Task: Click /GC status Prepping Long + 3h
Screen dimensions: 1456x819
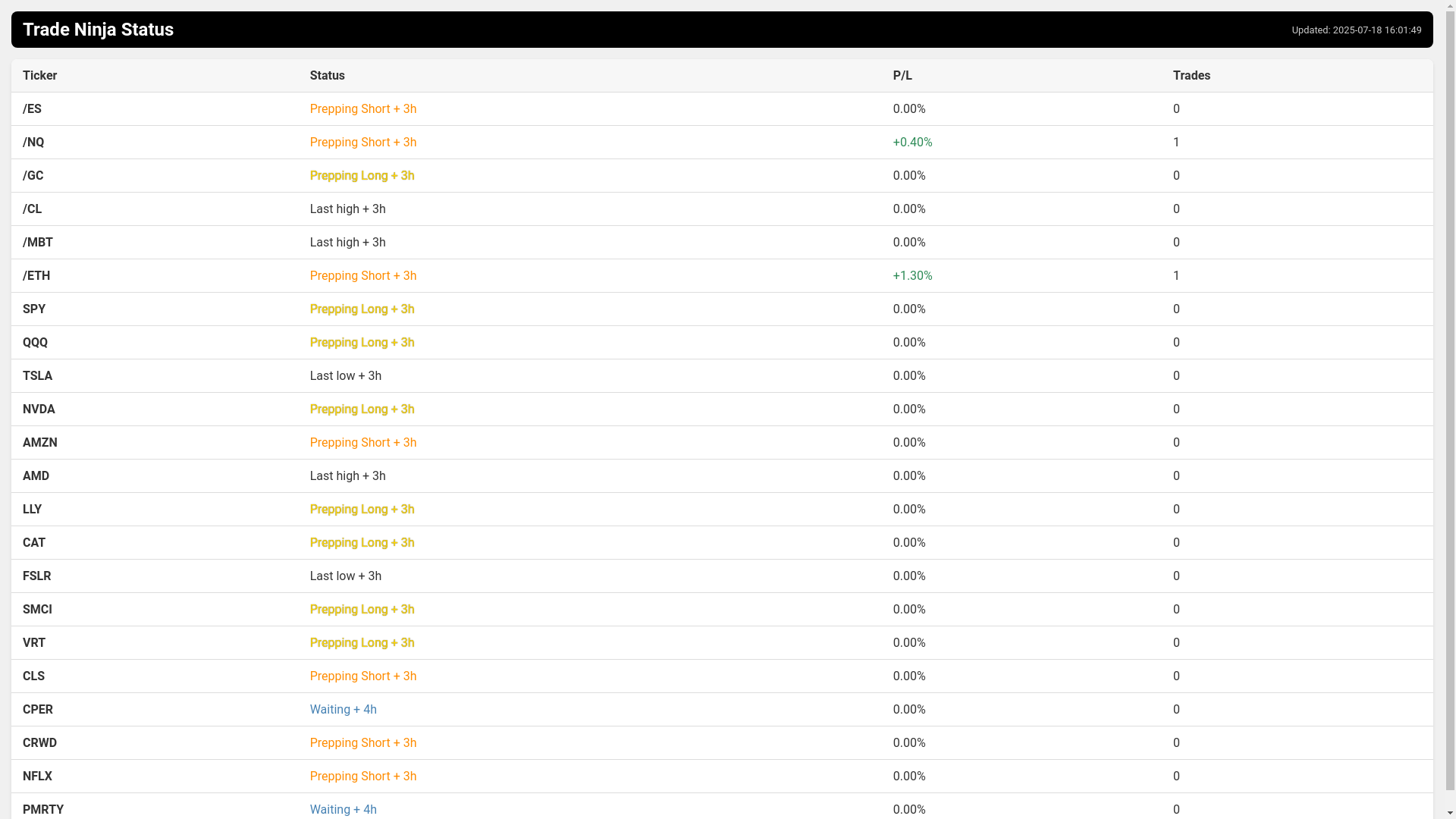Action: pyautogui.click(x=362, y=176)
